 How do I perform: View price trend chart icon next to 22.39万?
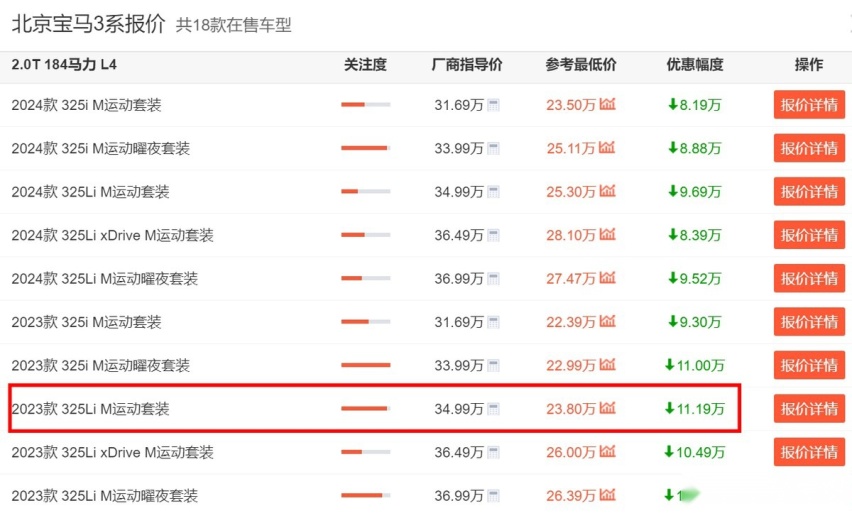(607, 321)
